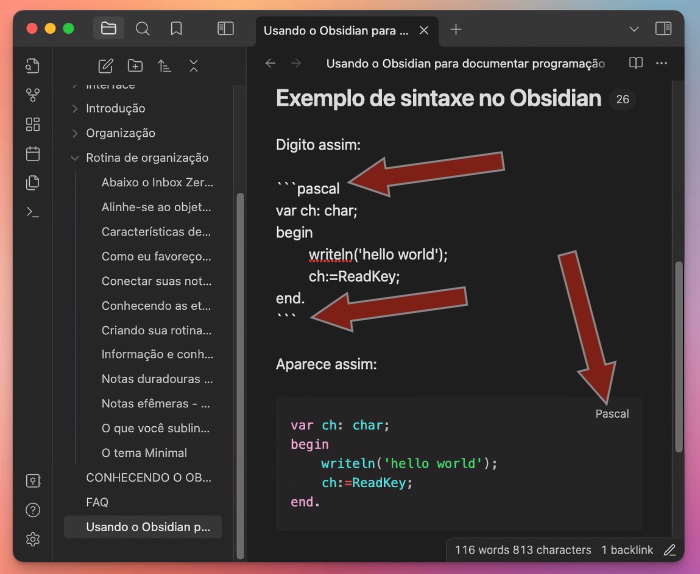Open note 'Conhecendo as et...'
The height and width of the screenshot is (574, 700).
[156, 305]
